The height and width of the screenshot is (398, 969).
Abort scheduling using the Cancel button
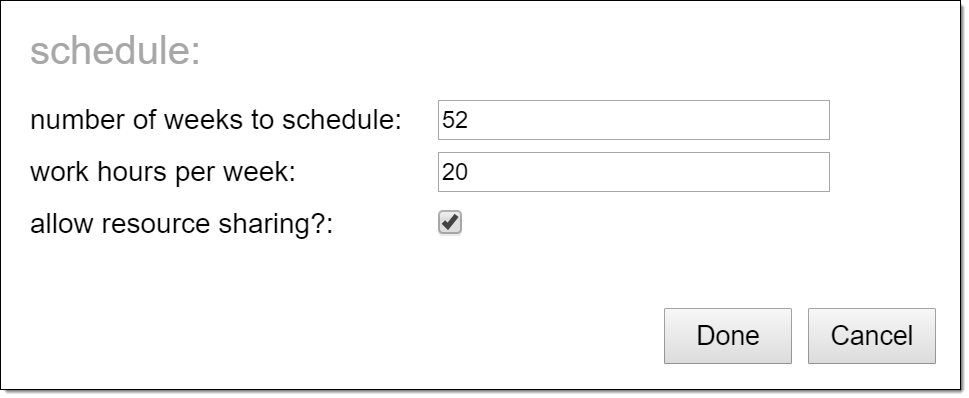tap(871, 336)
